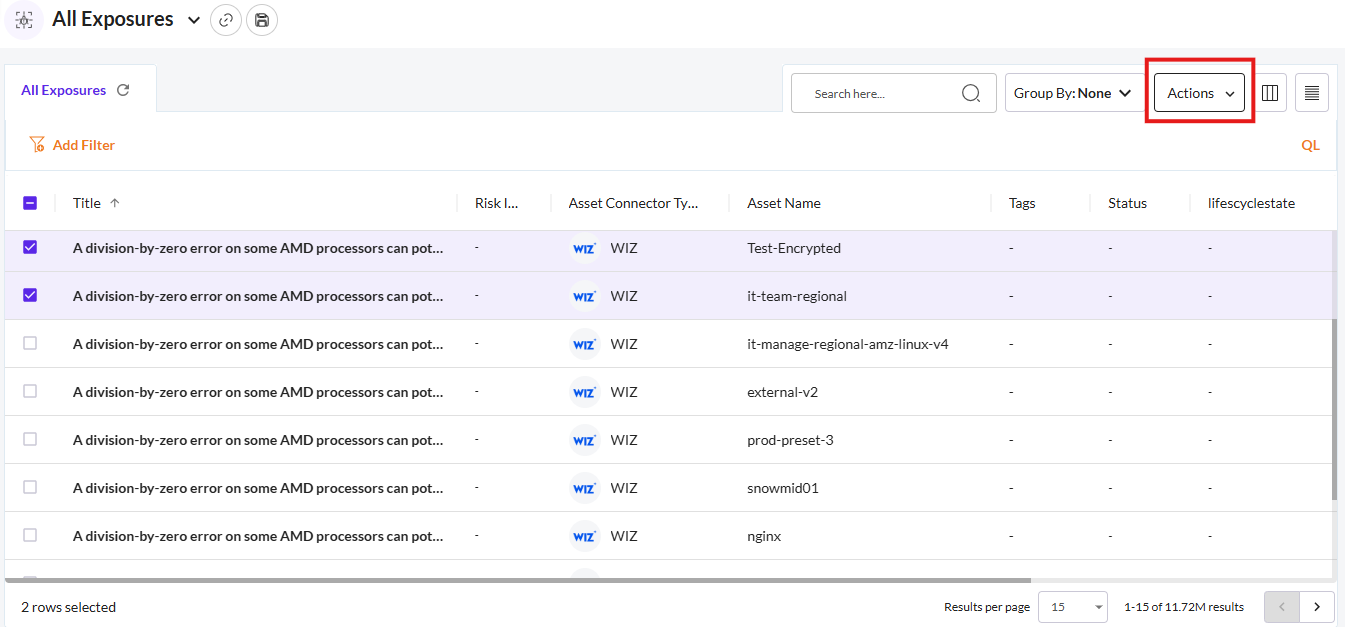Screen dimensions: 1345x627
Task: Check the external-v2 row checkbox
Action: point(30,391)
